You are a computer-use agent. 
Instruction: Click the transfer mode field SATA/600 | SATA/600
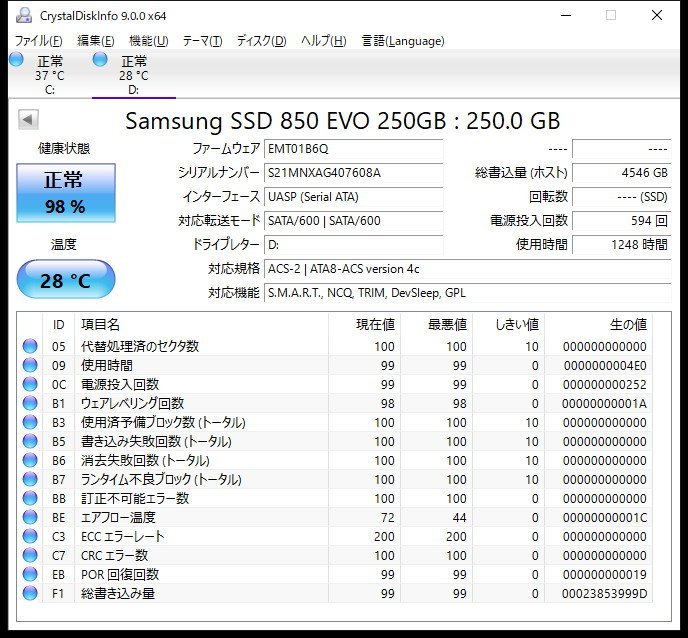tap(353, 221)
